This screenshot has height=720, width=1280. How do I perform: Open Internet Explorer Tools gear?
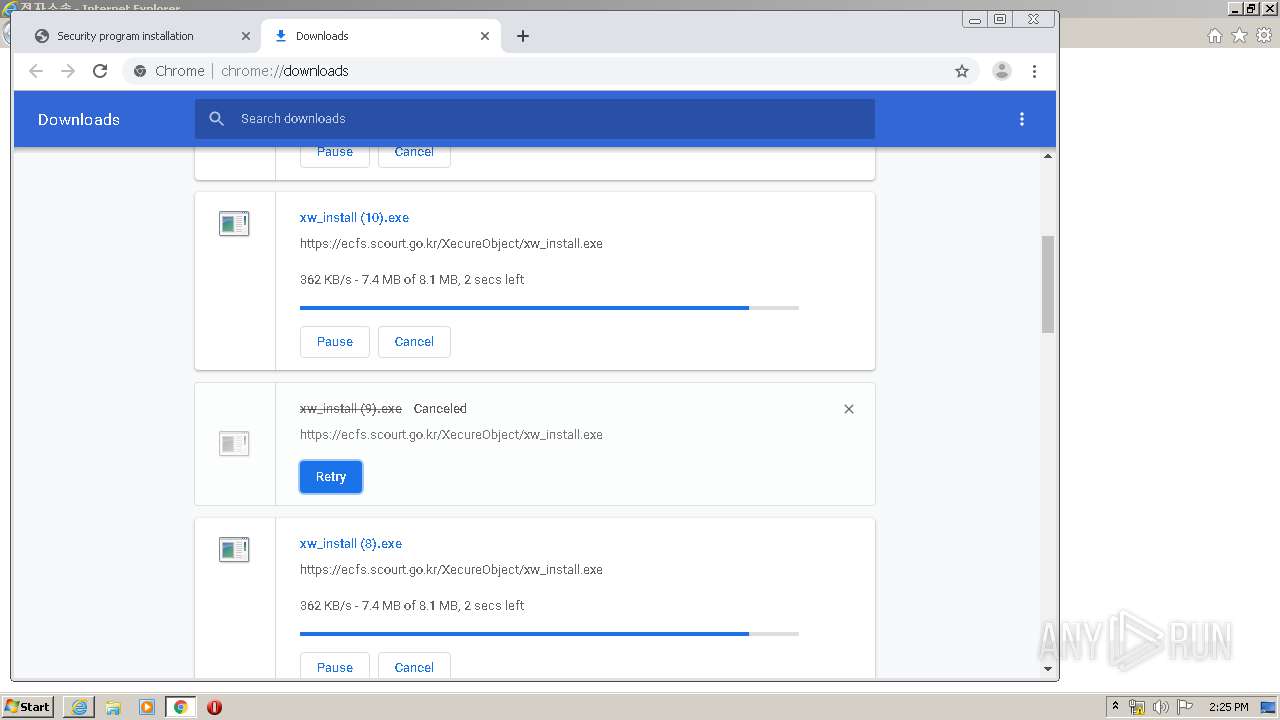(x=1264, y=36)
